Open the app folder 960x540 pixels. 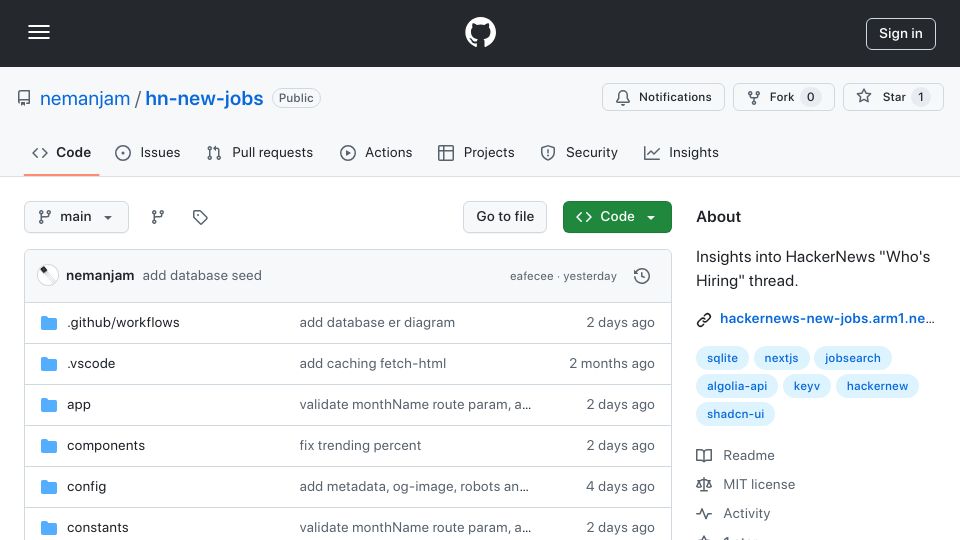click(x=79, y=405)
